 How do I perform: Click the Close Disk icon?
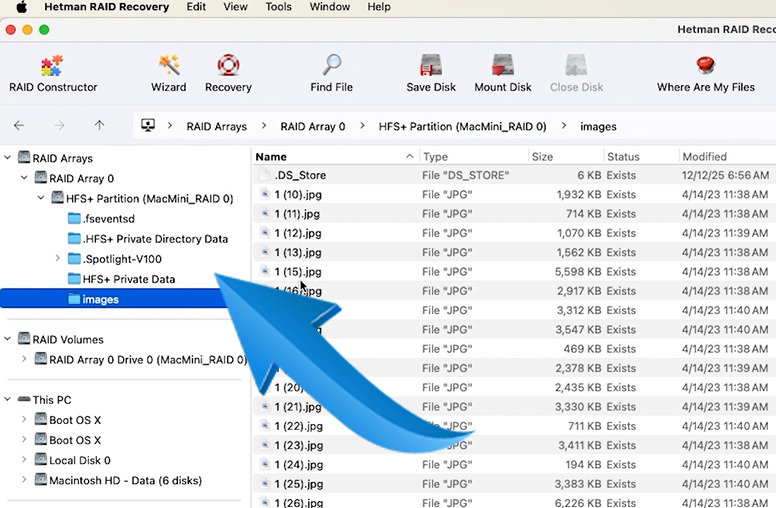click(x=576, y=65)
